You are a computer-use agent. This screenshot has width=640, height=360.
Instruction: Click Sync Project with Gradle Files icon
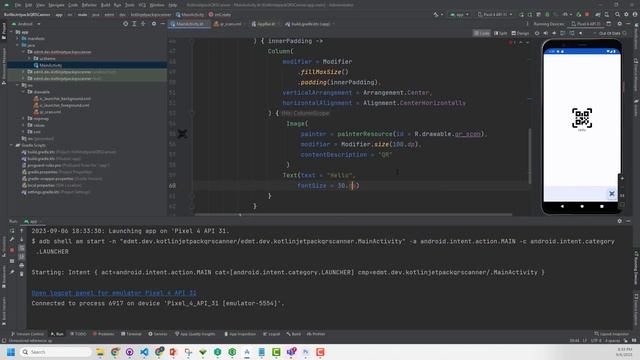598,14
